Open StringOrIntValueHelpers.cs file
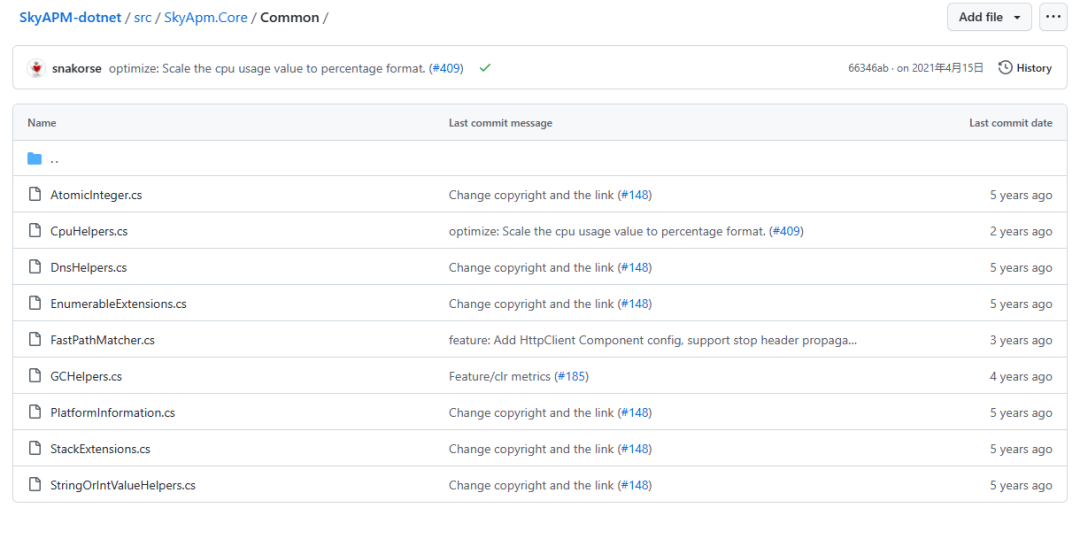Screen dimensions: 1080x539 coord(123,485)
